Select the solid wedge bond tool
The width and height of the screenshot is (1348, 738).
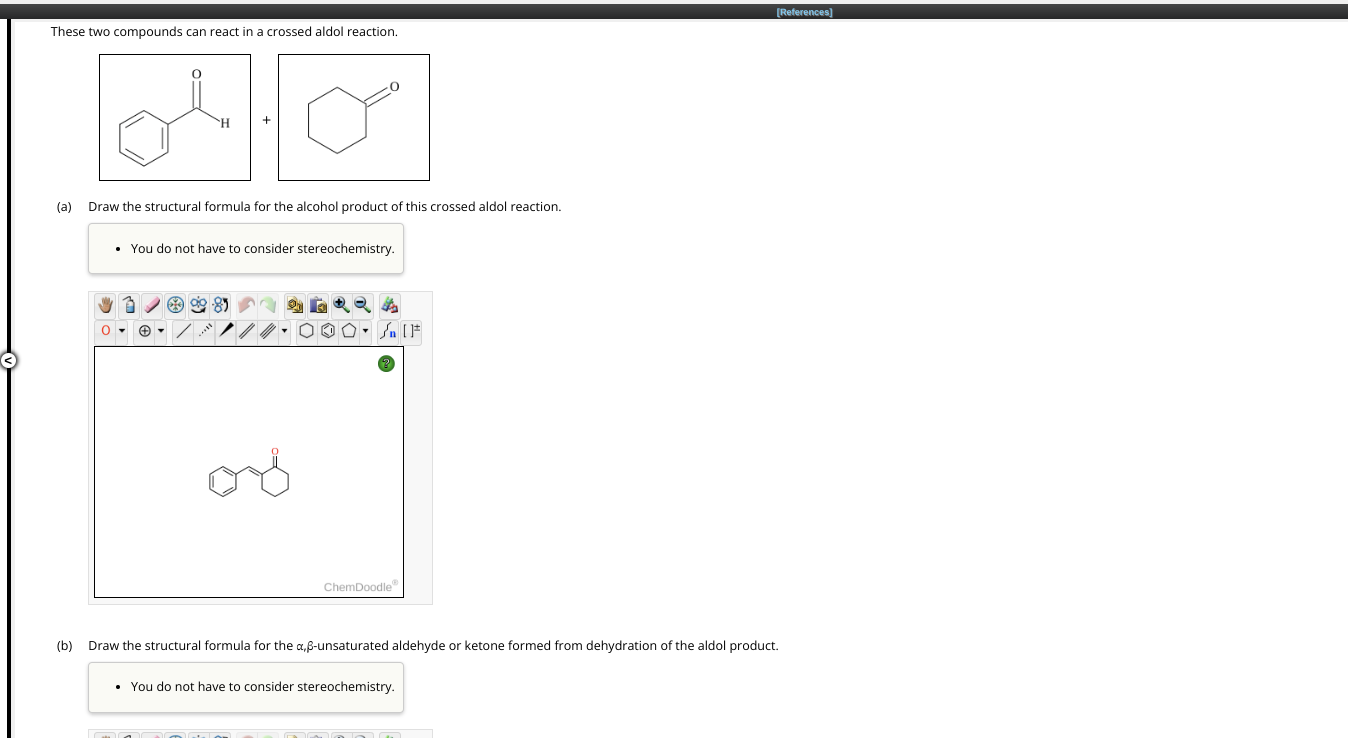pos(226,330)
